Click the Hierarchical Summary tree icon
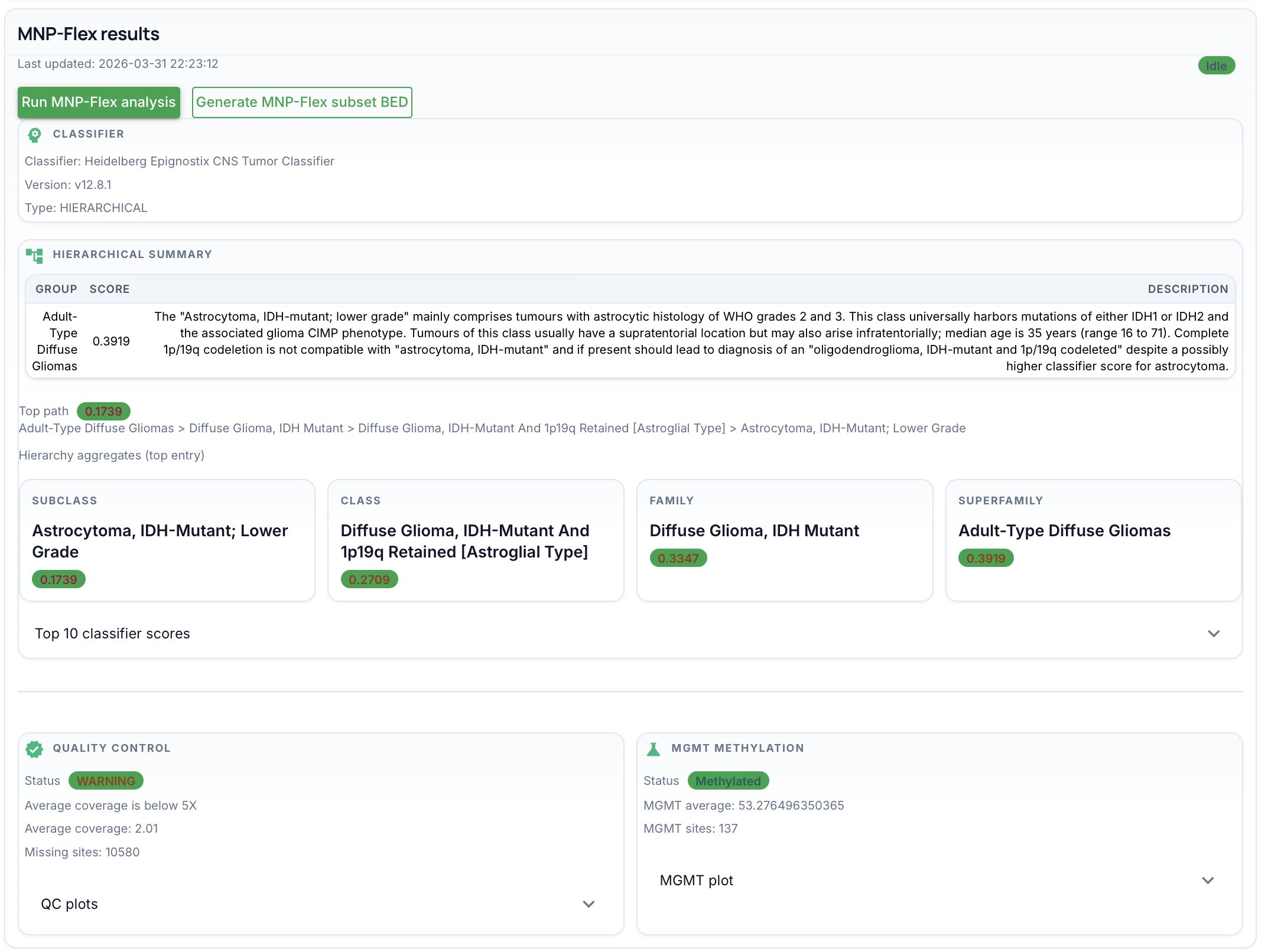The height and width of the screenshot is (952, 1268). click(35, 255)
